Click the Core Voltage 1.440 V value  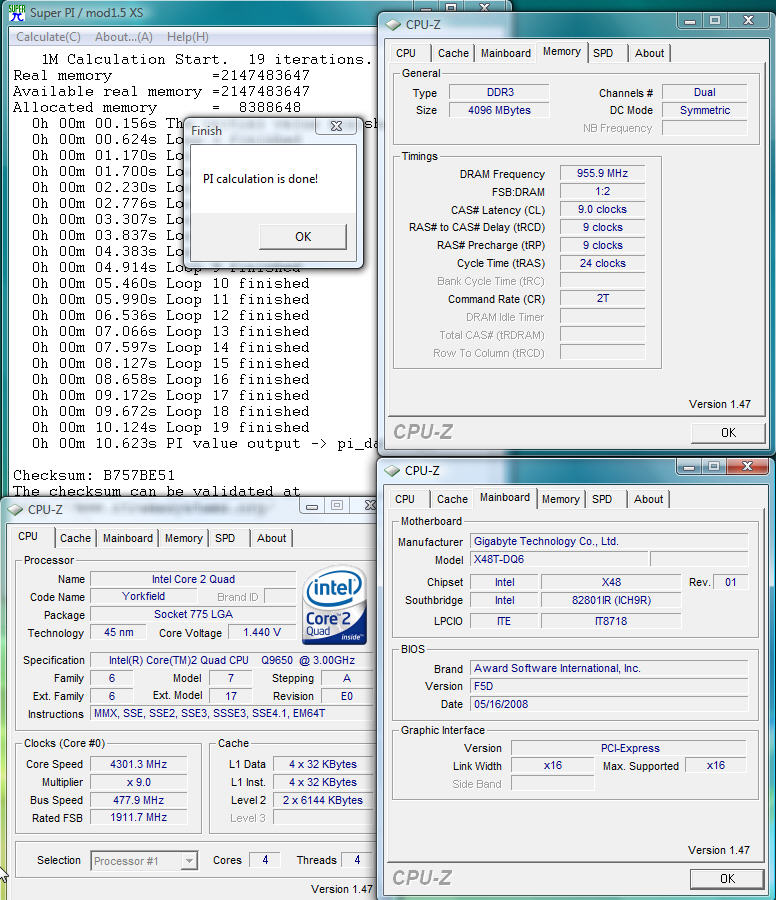262,632
